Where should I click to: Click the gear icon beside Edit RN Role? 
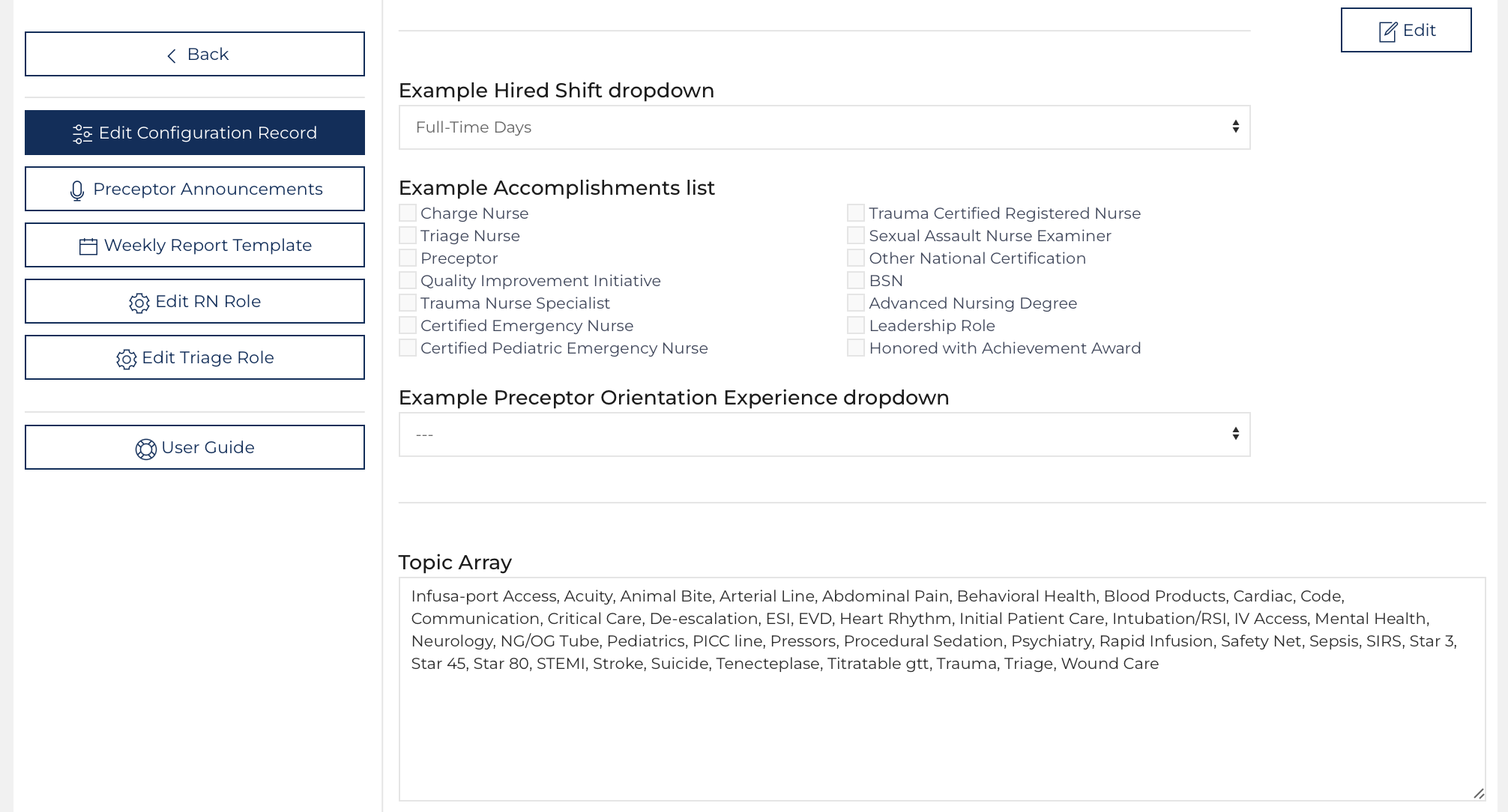[x=139, y=303]
